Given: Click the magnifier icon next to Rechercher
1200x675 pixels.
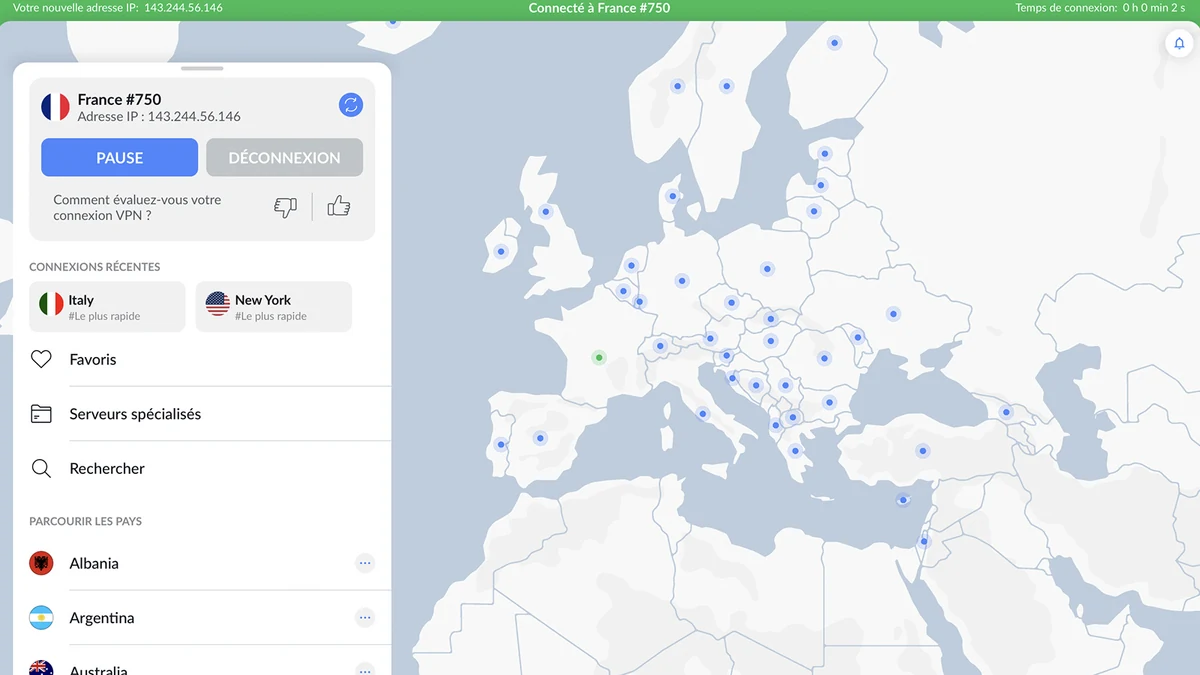Looking at the screenshot, I should click(41, 468).
